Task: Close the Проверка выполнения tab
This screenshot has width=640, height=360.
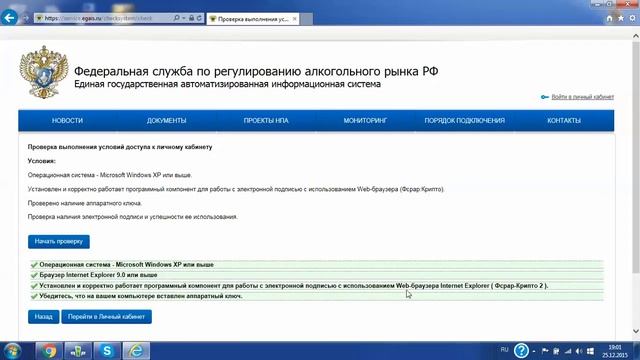Action: pos(294,19)
